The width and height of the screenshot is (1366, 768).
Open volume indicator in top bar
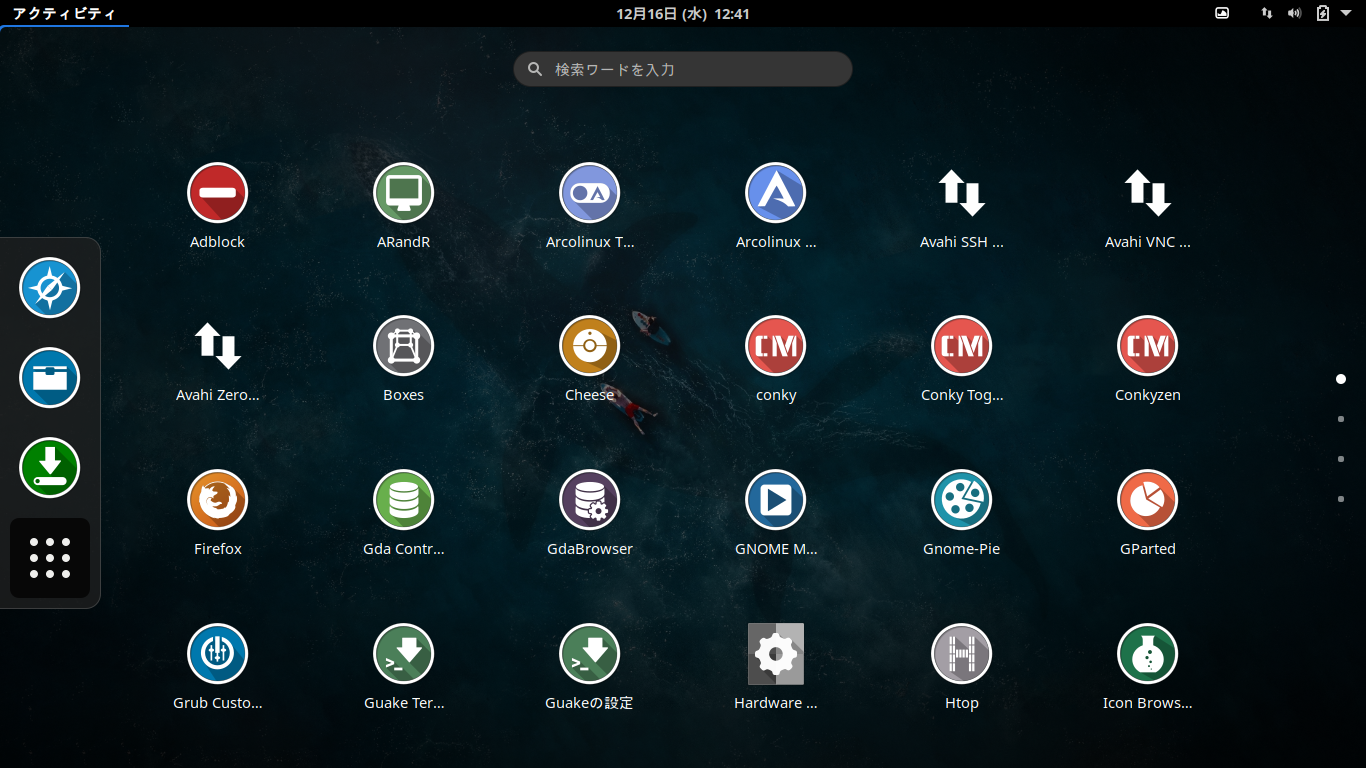pos(1294,13)
